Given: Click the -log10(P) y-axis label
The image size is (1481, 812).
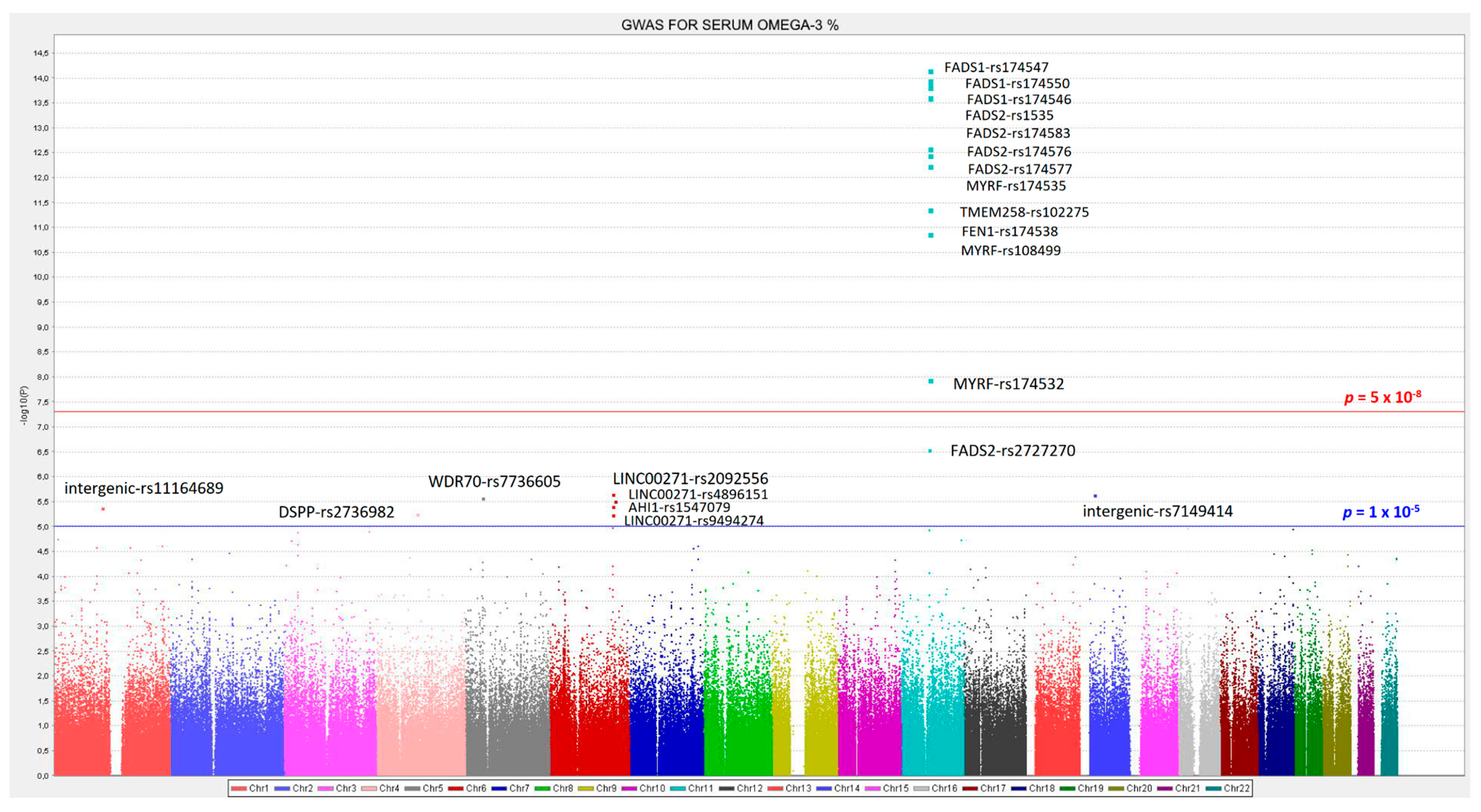Looking at the screenshot, I should 24,405.
